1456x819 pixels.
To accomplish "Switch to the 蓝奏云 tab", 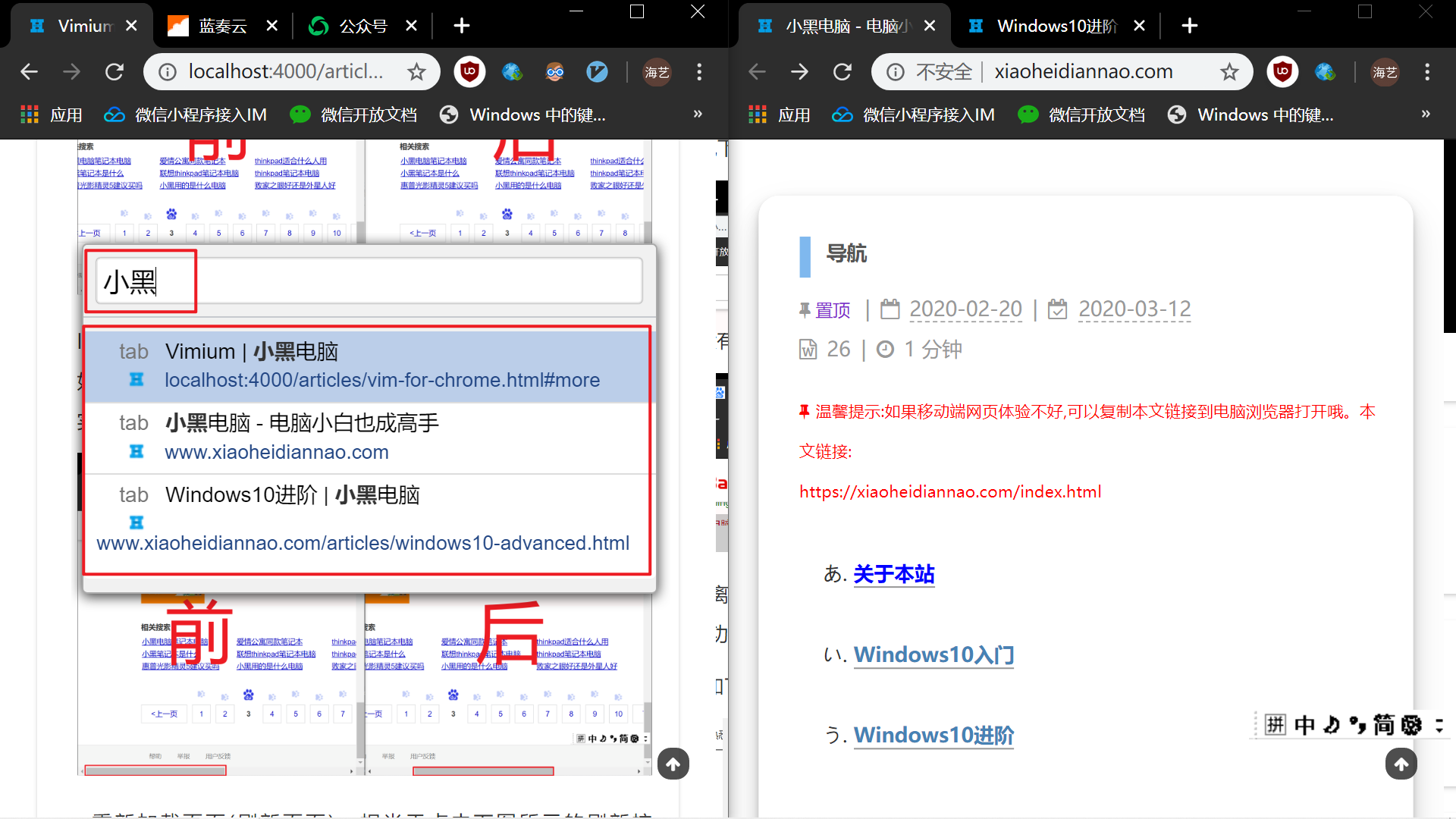I will point(220,25).
